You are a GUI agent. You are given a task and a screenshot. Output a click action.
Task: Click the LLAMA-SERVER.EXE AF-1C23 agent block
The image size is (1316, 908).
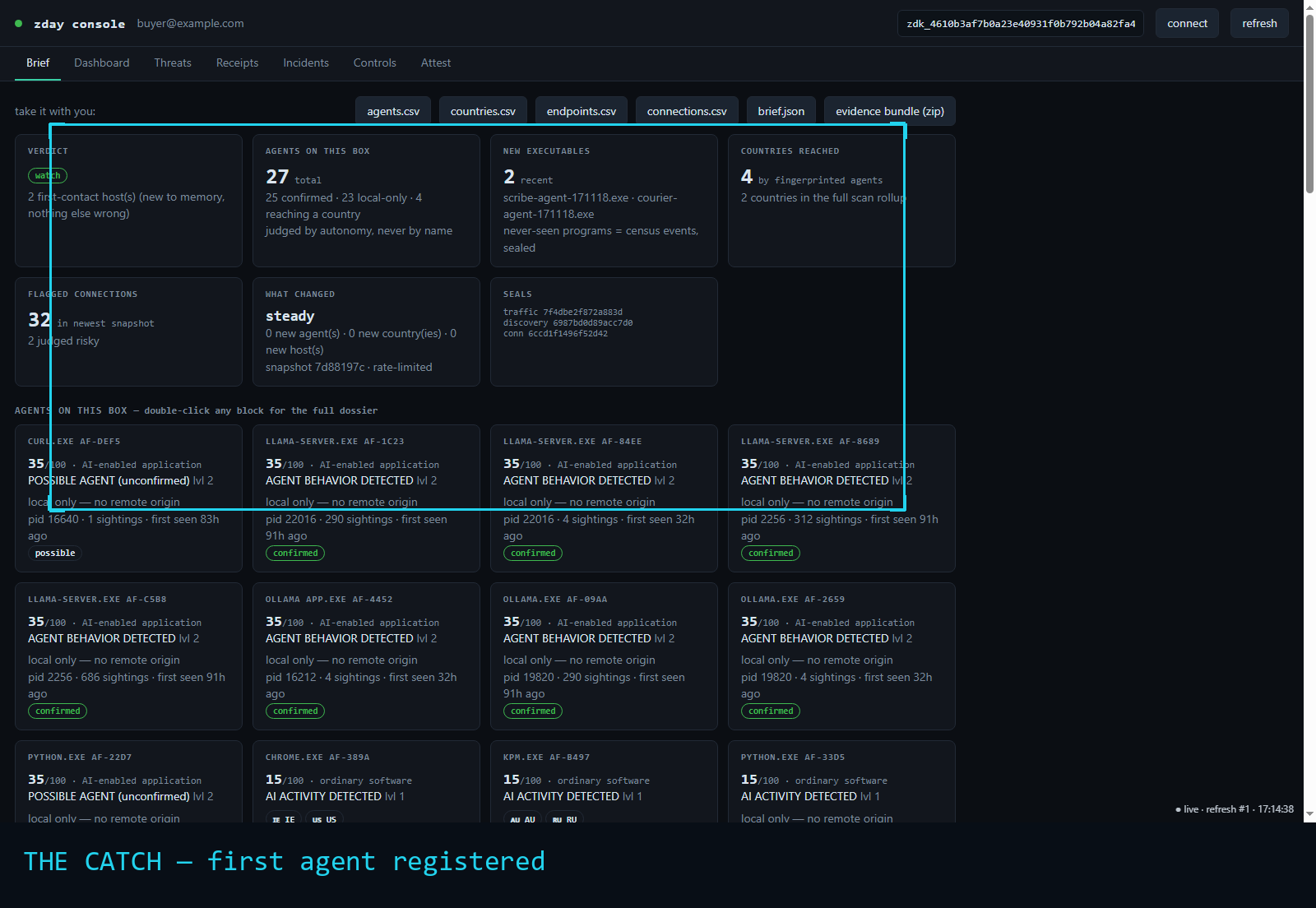point(366,498)
